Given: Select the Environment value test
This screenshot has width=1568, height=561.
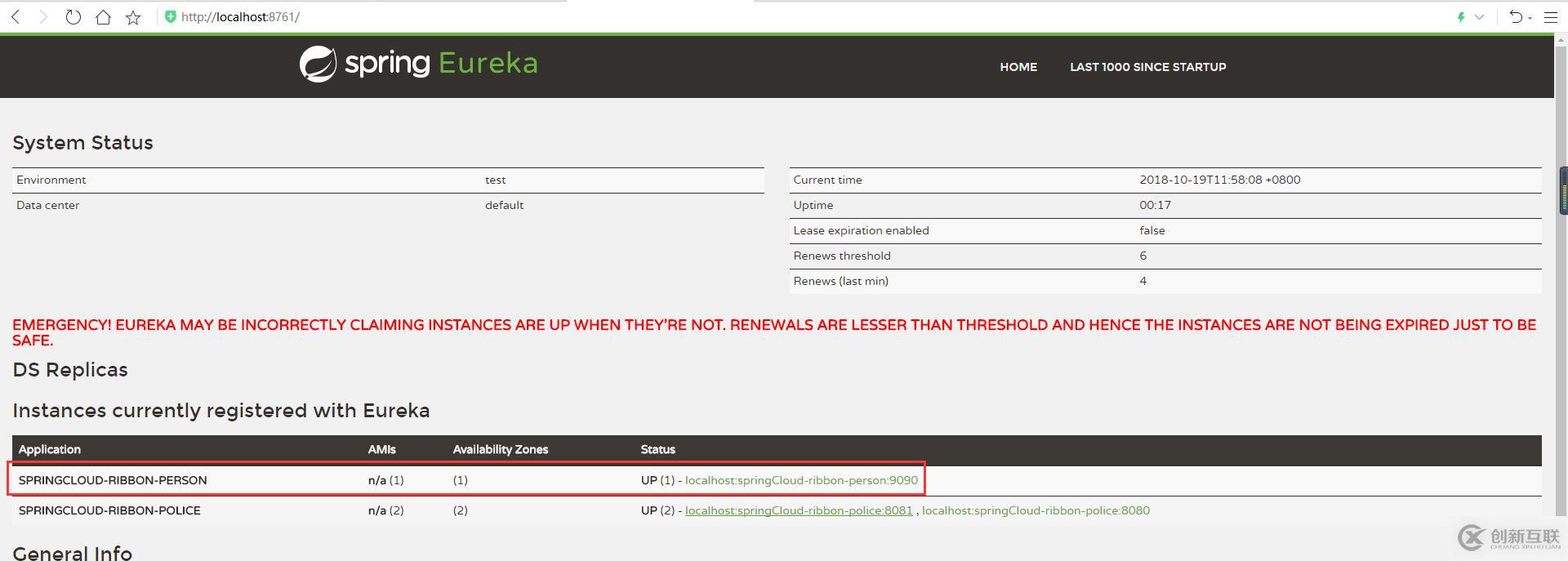Looking at the screenshot, I should [x=496, y=180].
